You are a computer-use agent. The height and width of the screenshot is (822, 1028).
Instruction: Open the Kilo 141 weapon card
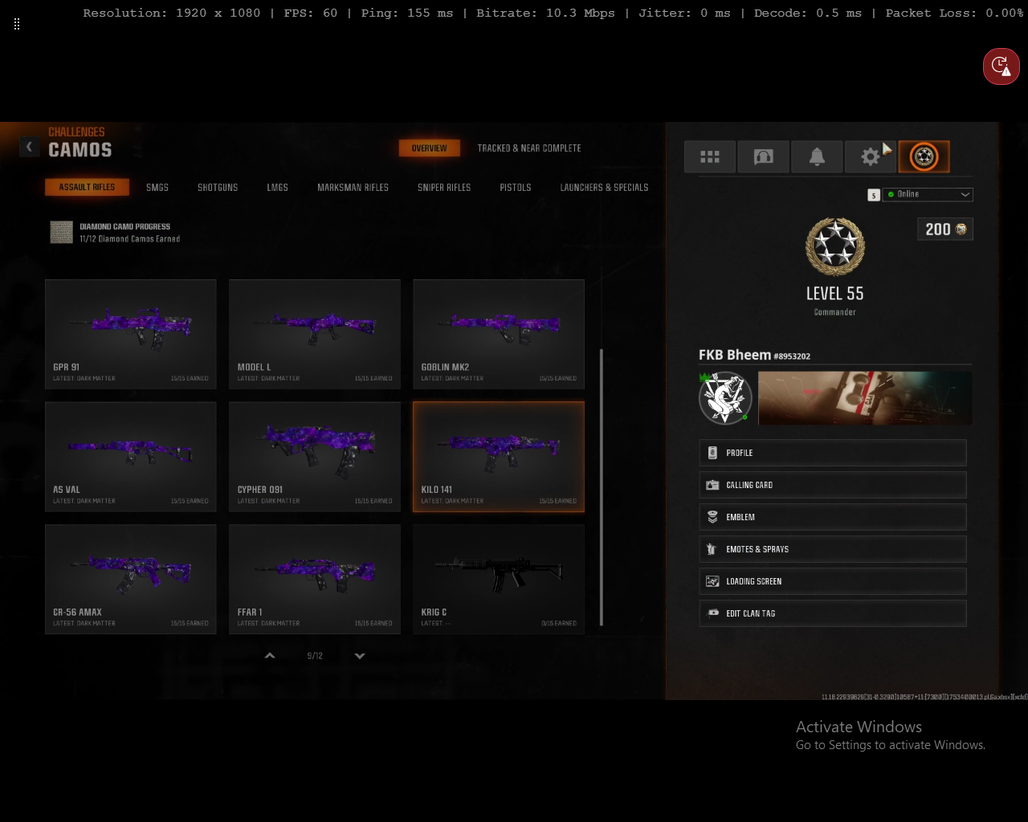coord(499,457)
